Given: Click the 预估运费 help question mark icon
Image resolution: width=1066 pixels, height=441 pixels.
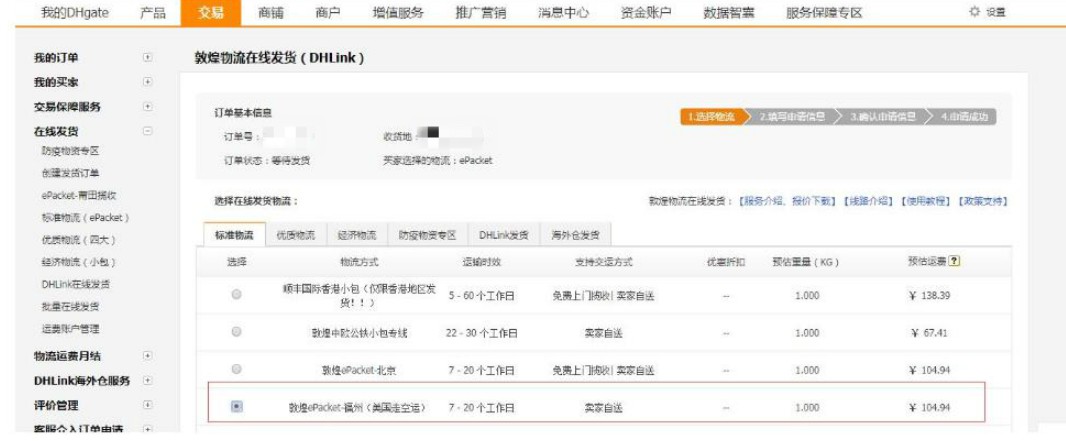Looking at the screenshot, I should 955,262.
